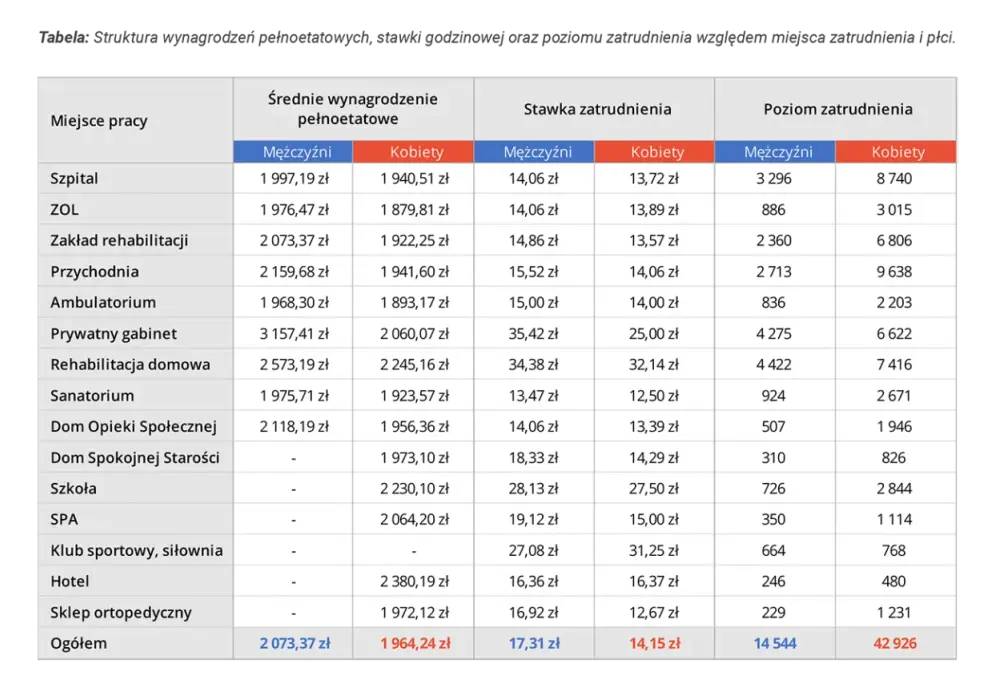
Task: Select the Ogółem total 42 926
Action: 895,643
